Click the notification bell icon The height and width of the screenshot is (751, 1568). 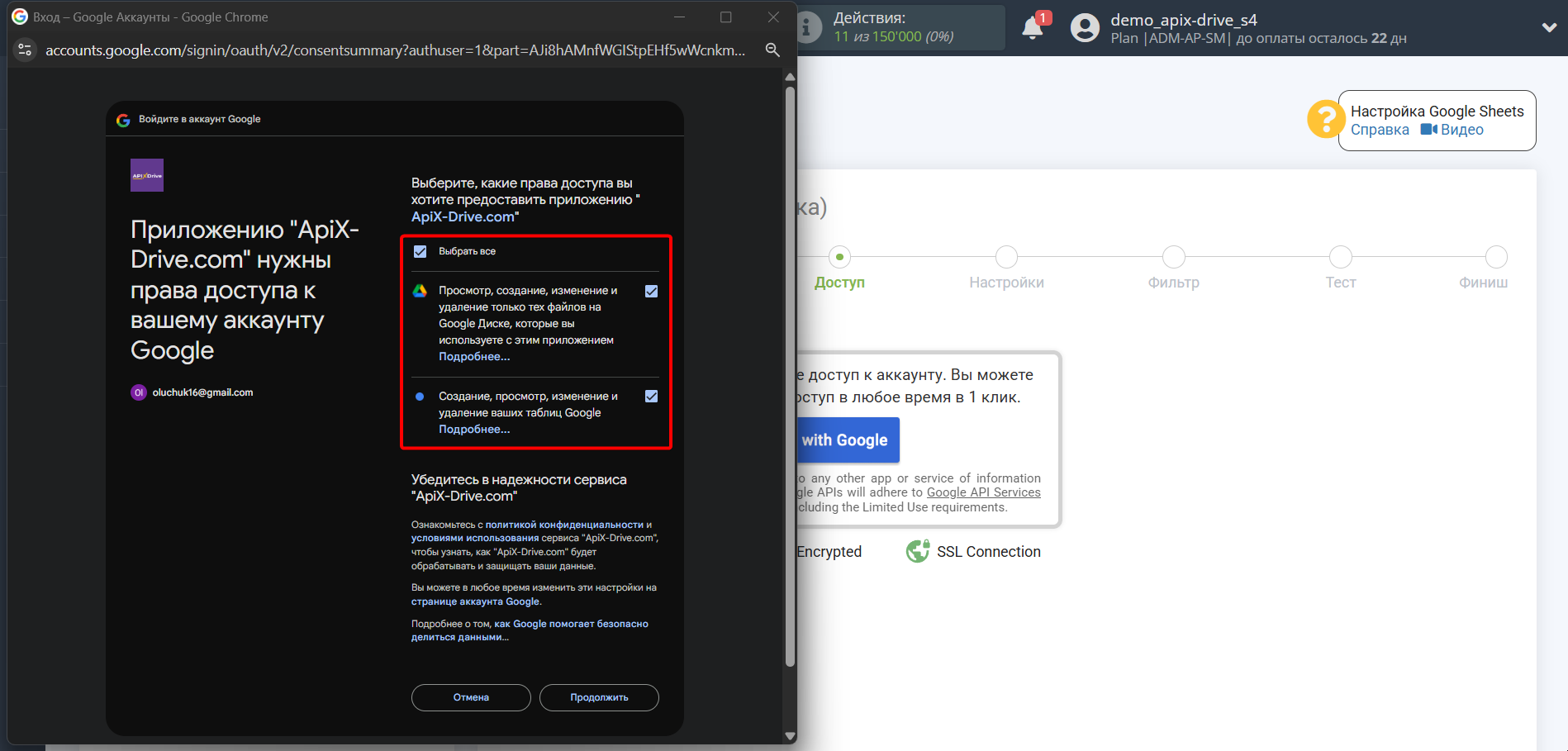tap(1032, 28)
